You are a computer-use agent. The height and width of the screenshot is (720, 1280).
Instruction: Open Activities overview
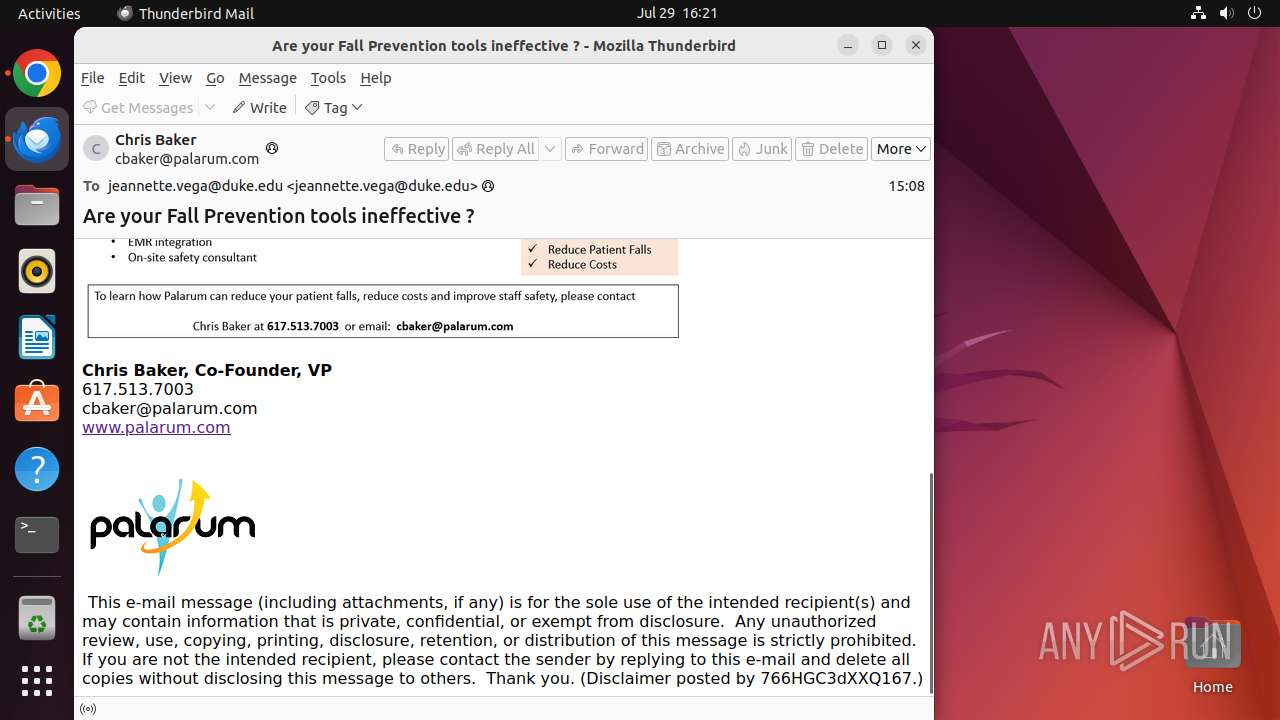coord(49,13)
